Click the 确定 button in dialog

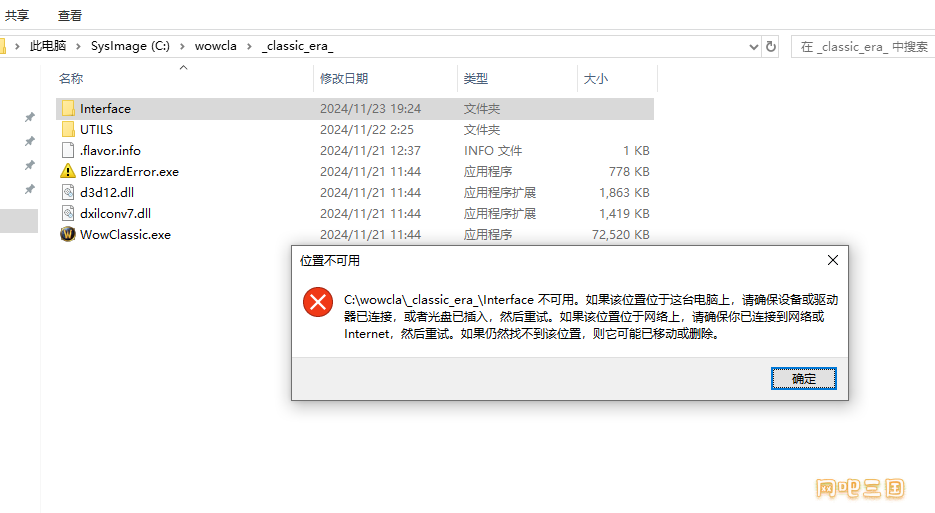point(804,378)
